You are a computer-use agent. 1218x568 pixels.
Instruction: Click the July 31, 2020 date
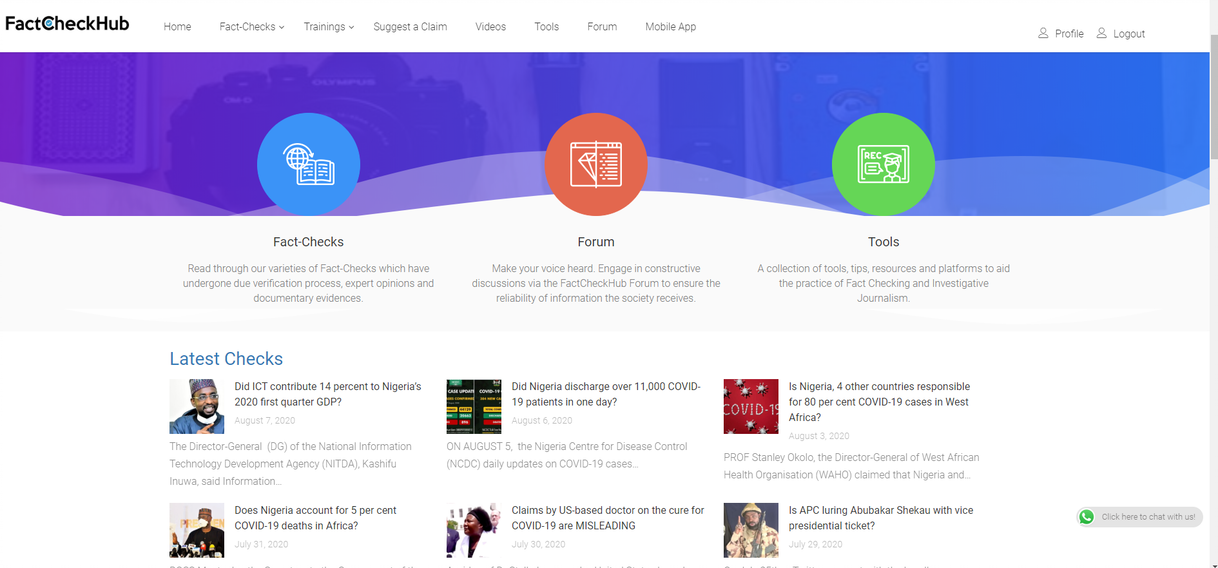[261, 545]
